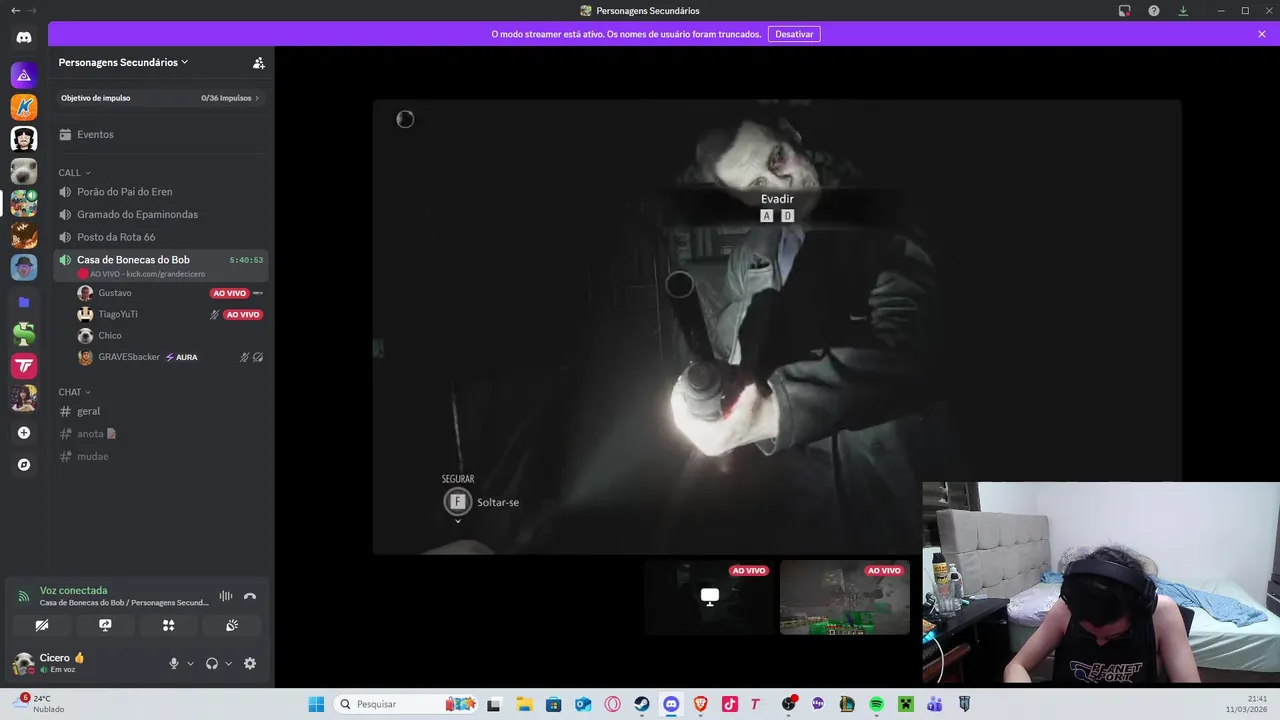Collapse the CALL category
The image size is (1280, 720).
click(74, 173)
